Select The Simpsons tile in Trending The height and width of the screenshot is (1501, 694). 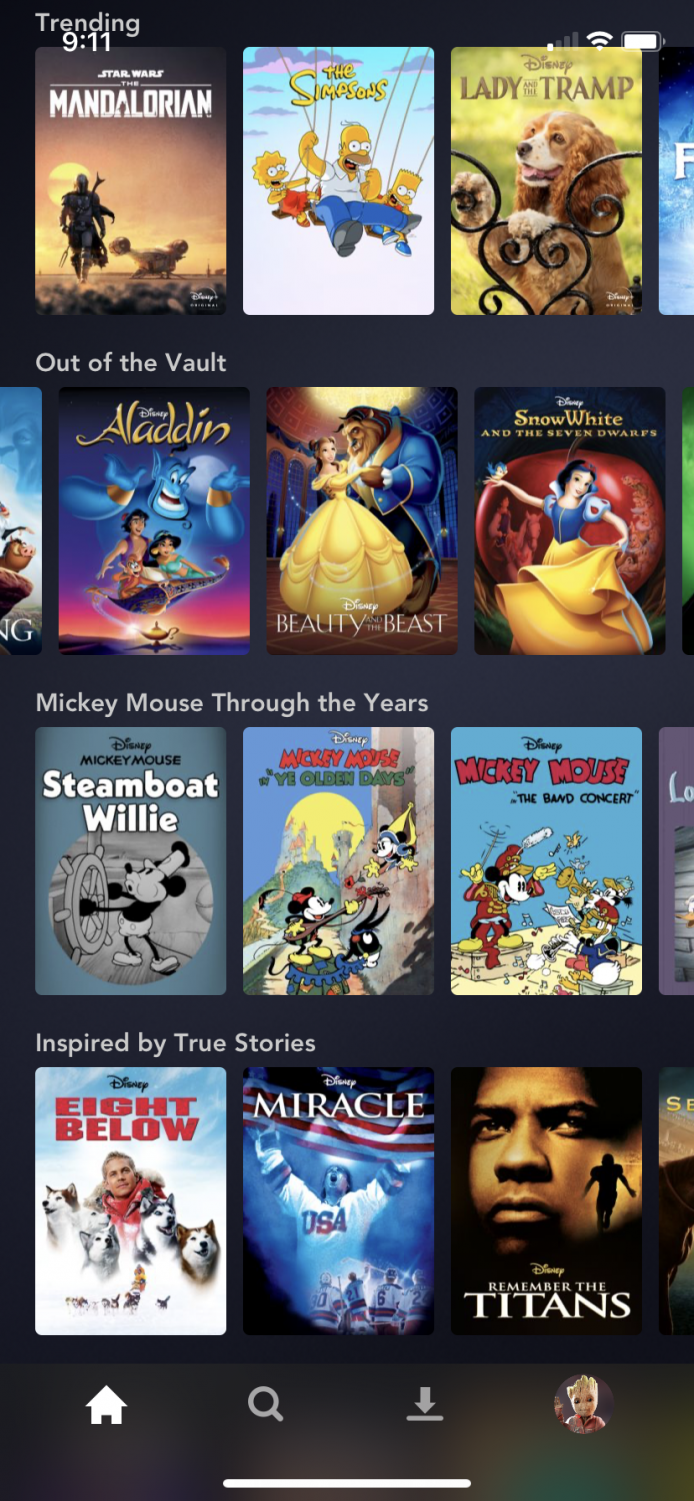tap(339, 181)
